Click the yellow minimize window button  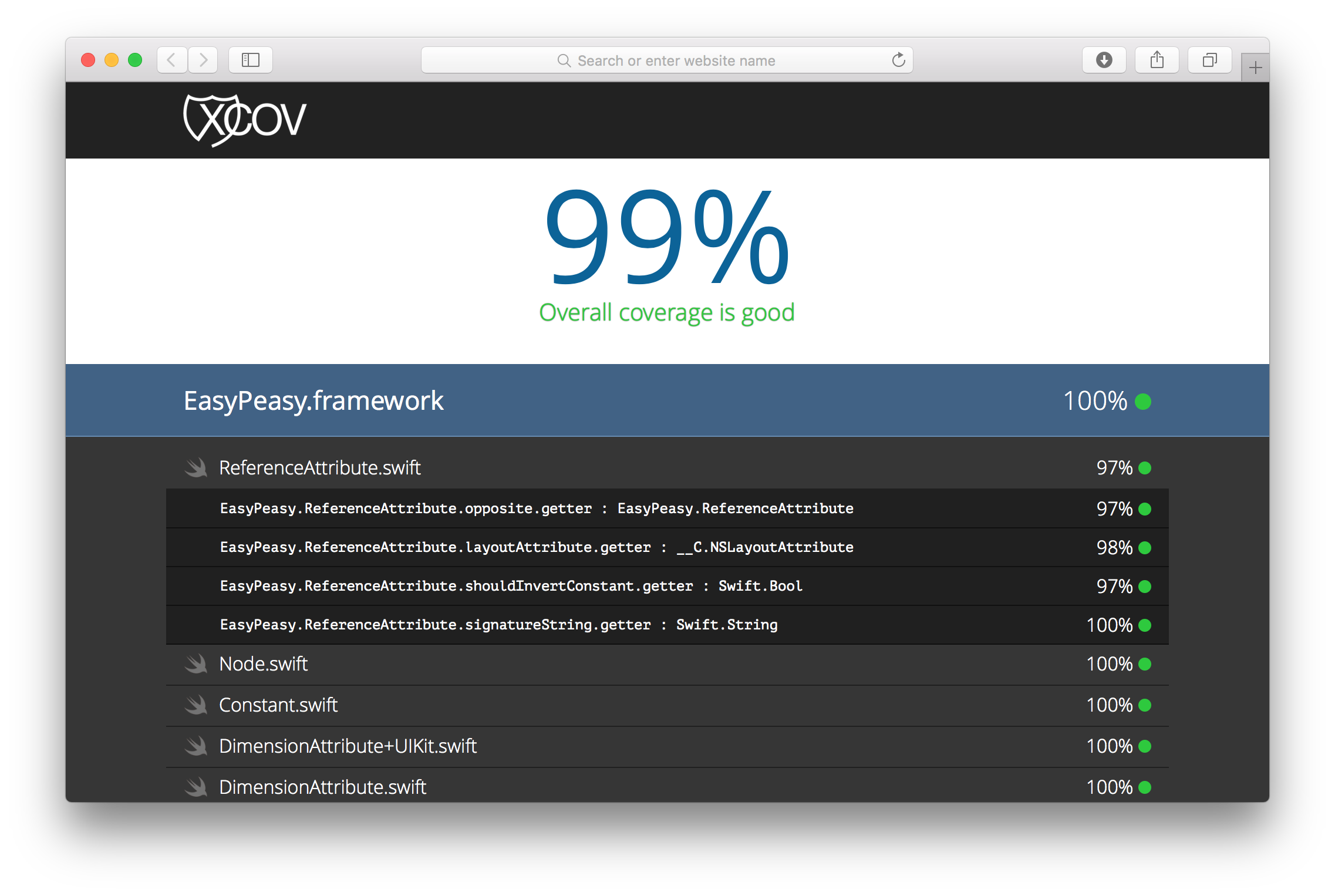click(112, 60)
